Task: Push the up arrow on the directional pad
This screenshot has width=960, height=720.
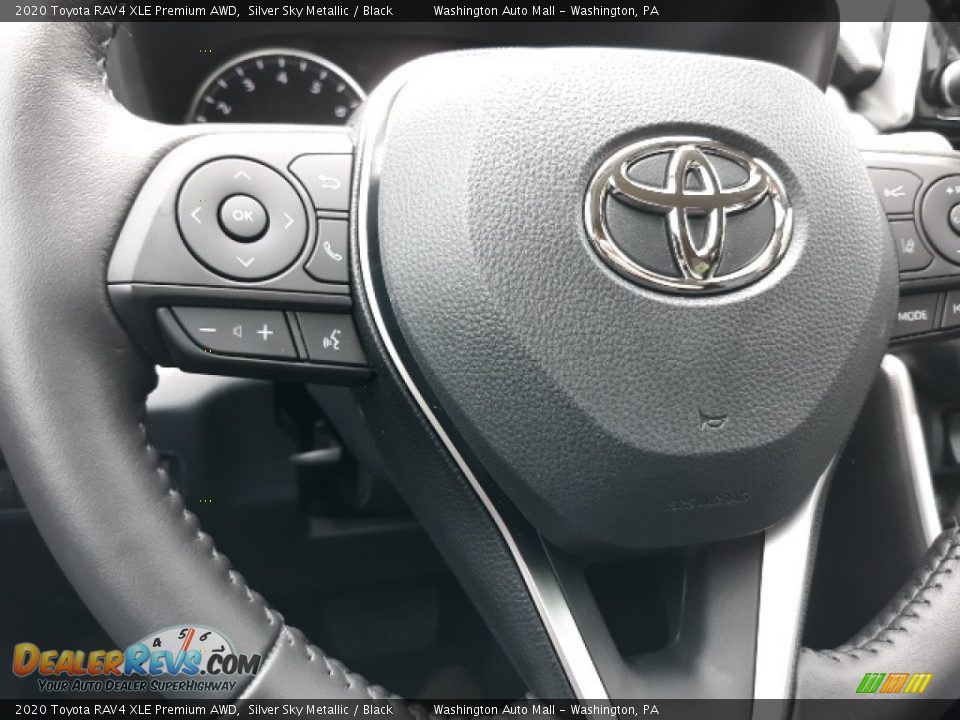Action: tap(242, 176)
